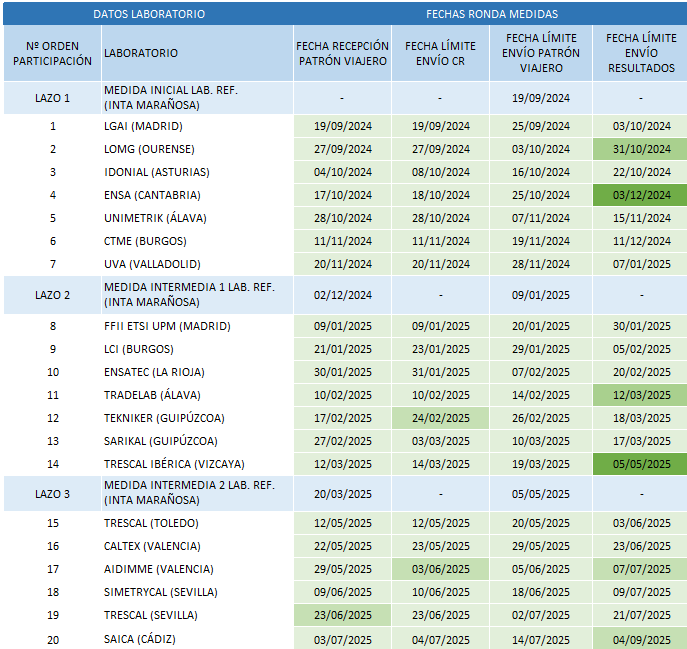Select the TRESCAL IBÉRICA (VIZCAYA) cell
The image size is (687, 649).
[174, 464]
